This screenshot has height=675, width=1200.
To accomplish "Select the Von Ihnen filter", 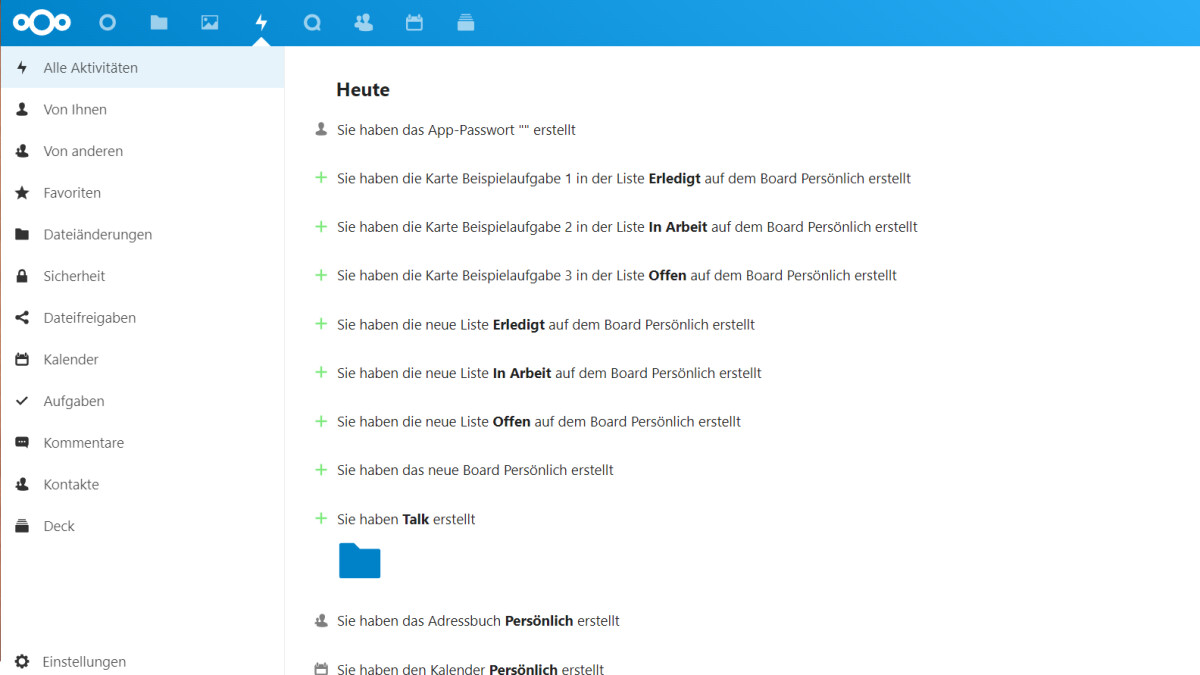I will click(142, 110).
